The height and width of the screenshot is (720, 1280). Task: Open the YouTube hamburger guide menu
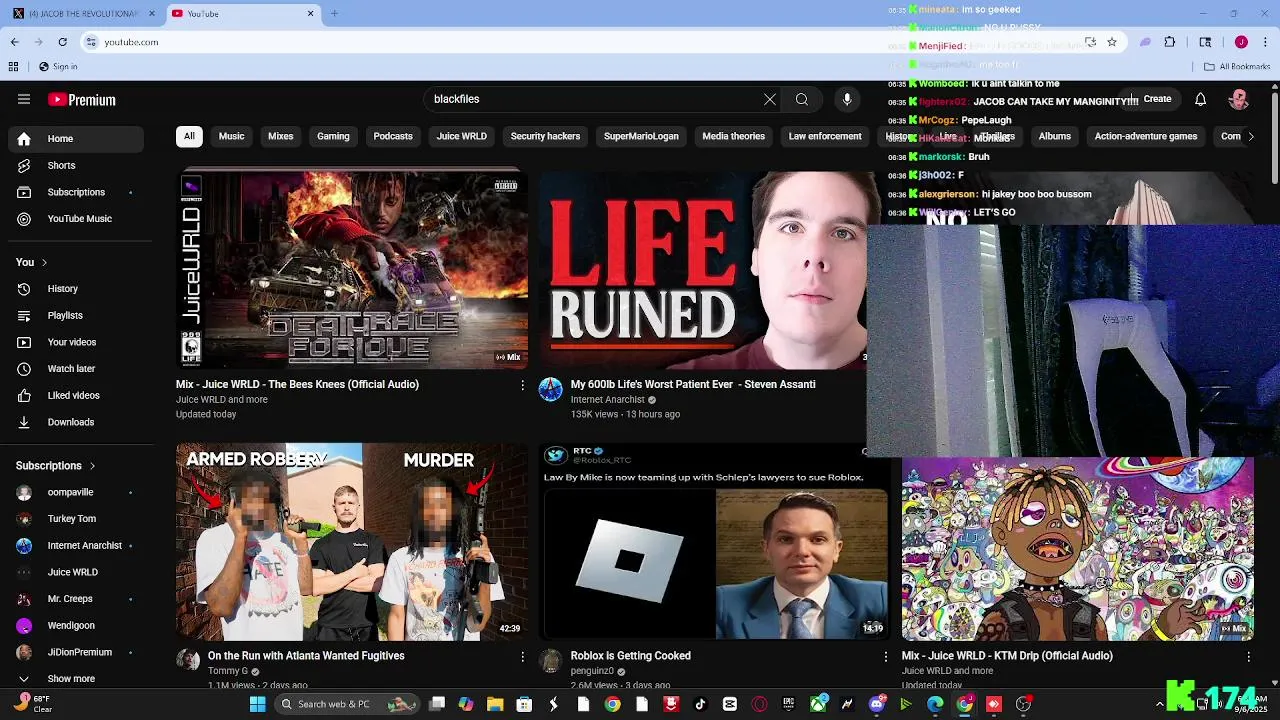(x=24, y=99)
